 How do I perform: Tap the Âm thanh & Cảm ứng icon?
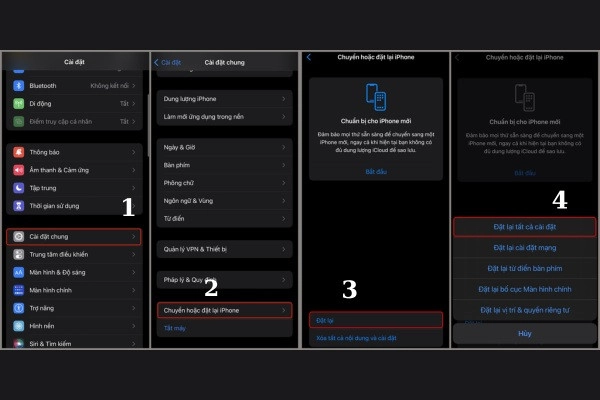point(18,170)
